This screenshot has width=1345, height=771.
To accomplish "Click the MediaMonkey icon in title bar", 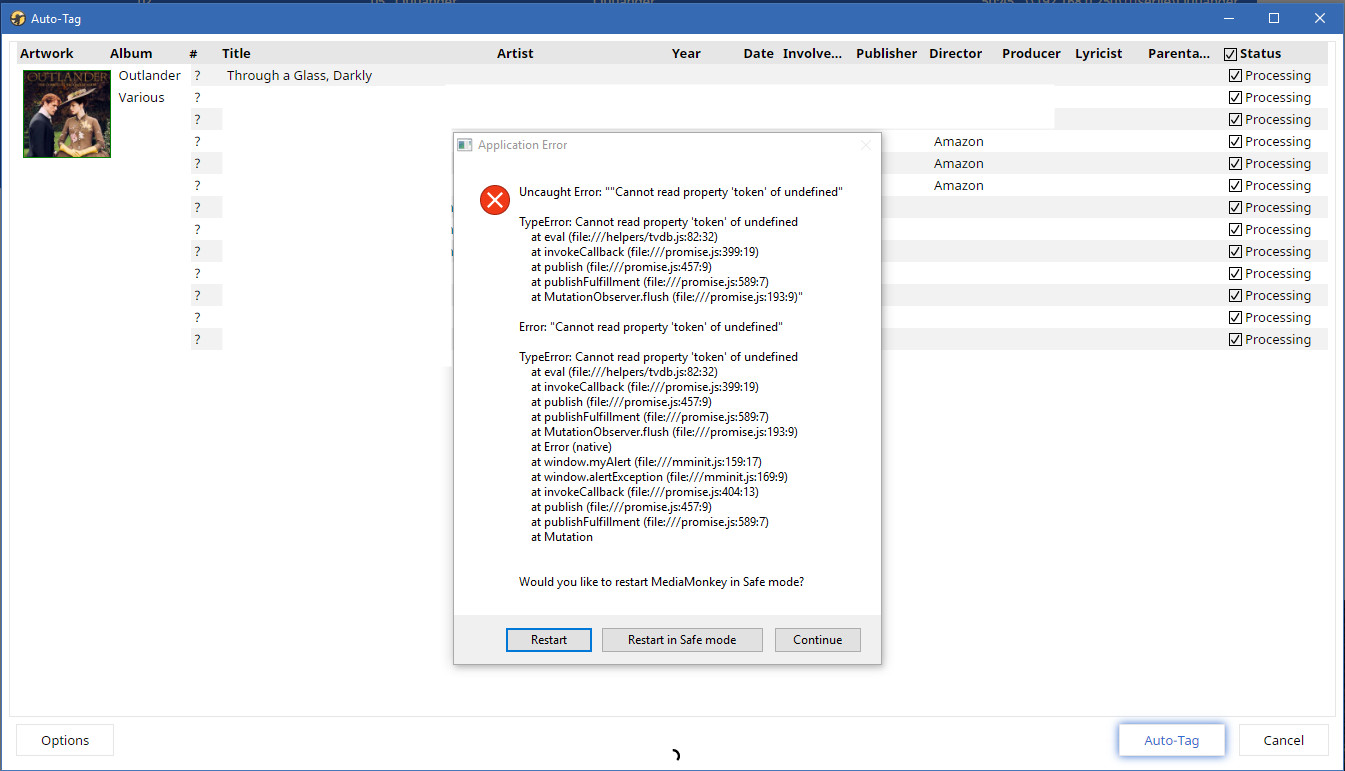I will pos(17,18).
